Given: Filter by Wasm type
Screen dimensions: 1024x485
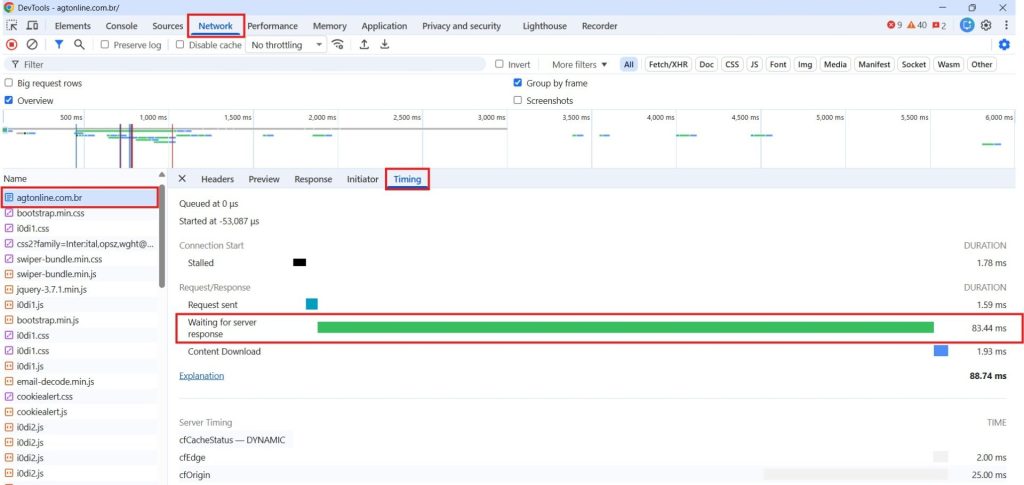Looking at the screenshot, I should point(948,65).
